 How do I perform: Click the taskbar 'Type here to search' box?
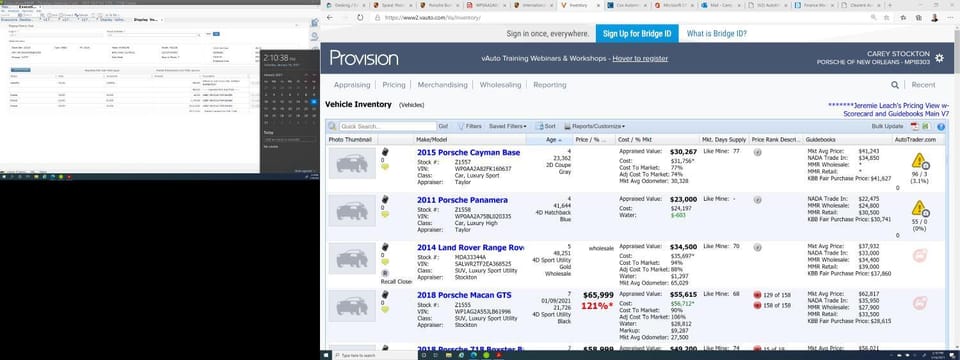pos(375,355)
